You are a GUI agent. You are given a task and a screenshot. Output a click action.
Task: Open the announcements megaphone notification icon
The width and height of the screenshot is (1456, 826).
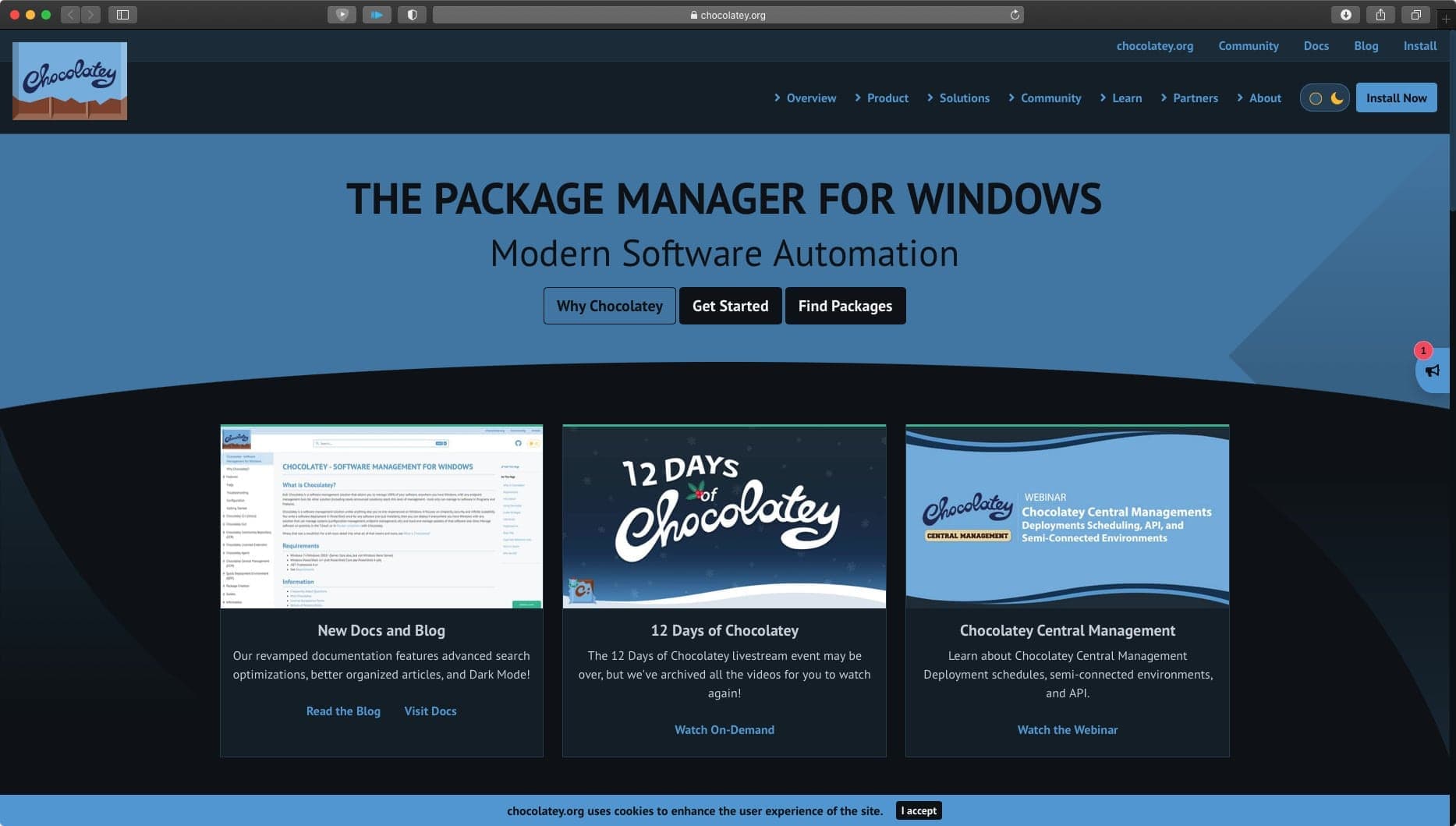click(x=1433, y=370)
